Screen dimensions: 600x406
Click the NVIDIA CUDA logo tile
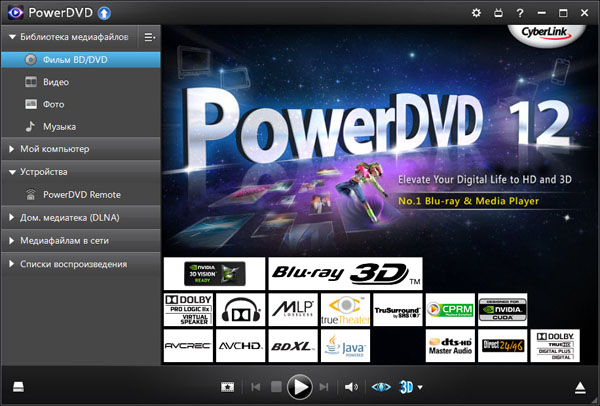click(x=503, y=310)
